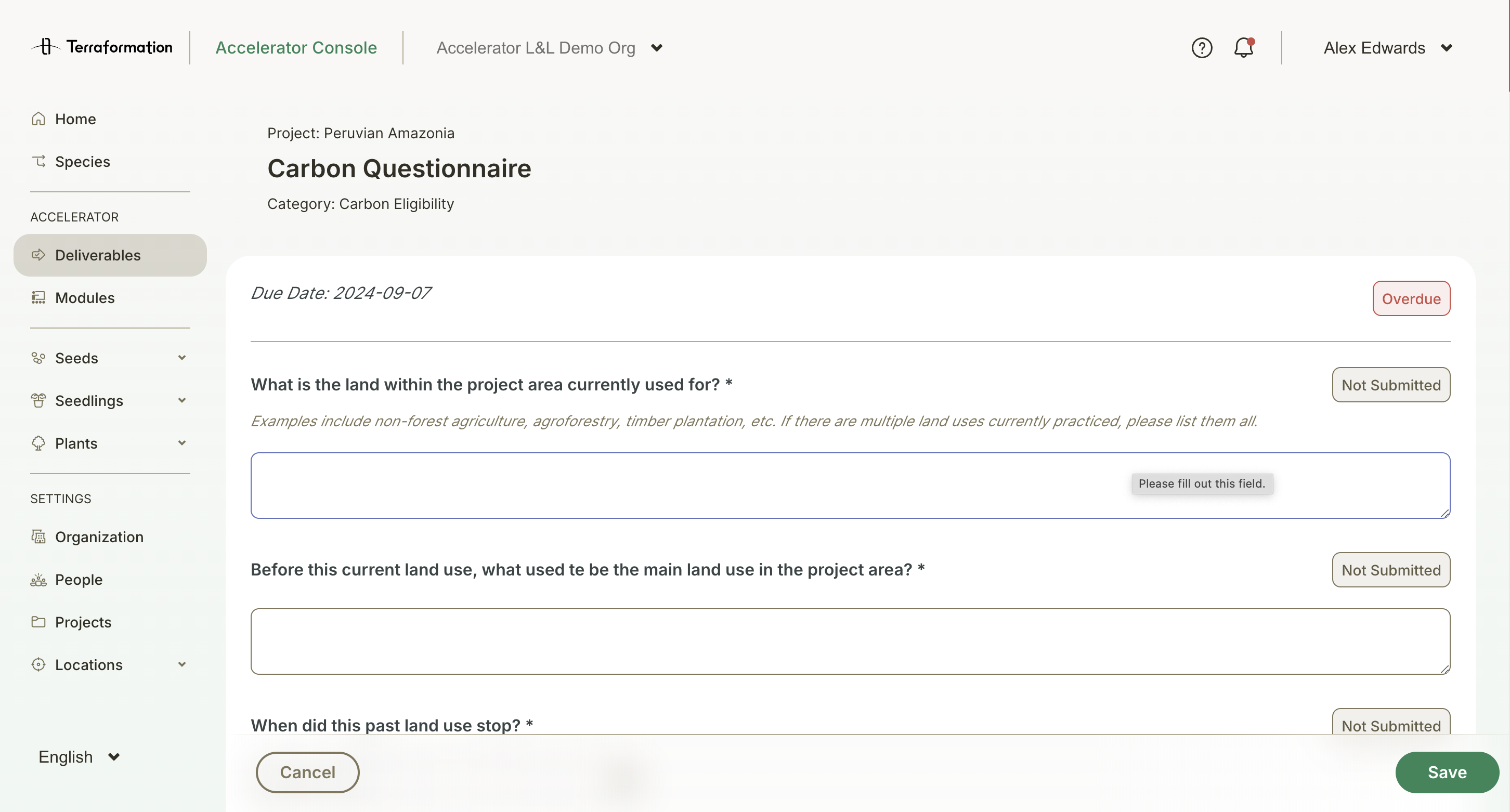Click the resize handle of second text area

coord(1444,669)
